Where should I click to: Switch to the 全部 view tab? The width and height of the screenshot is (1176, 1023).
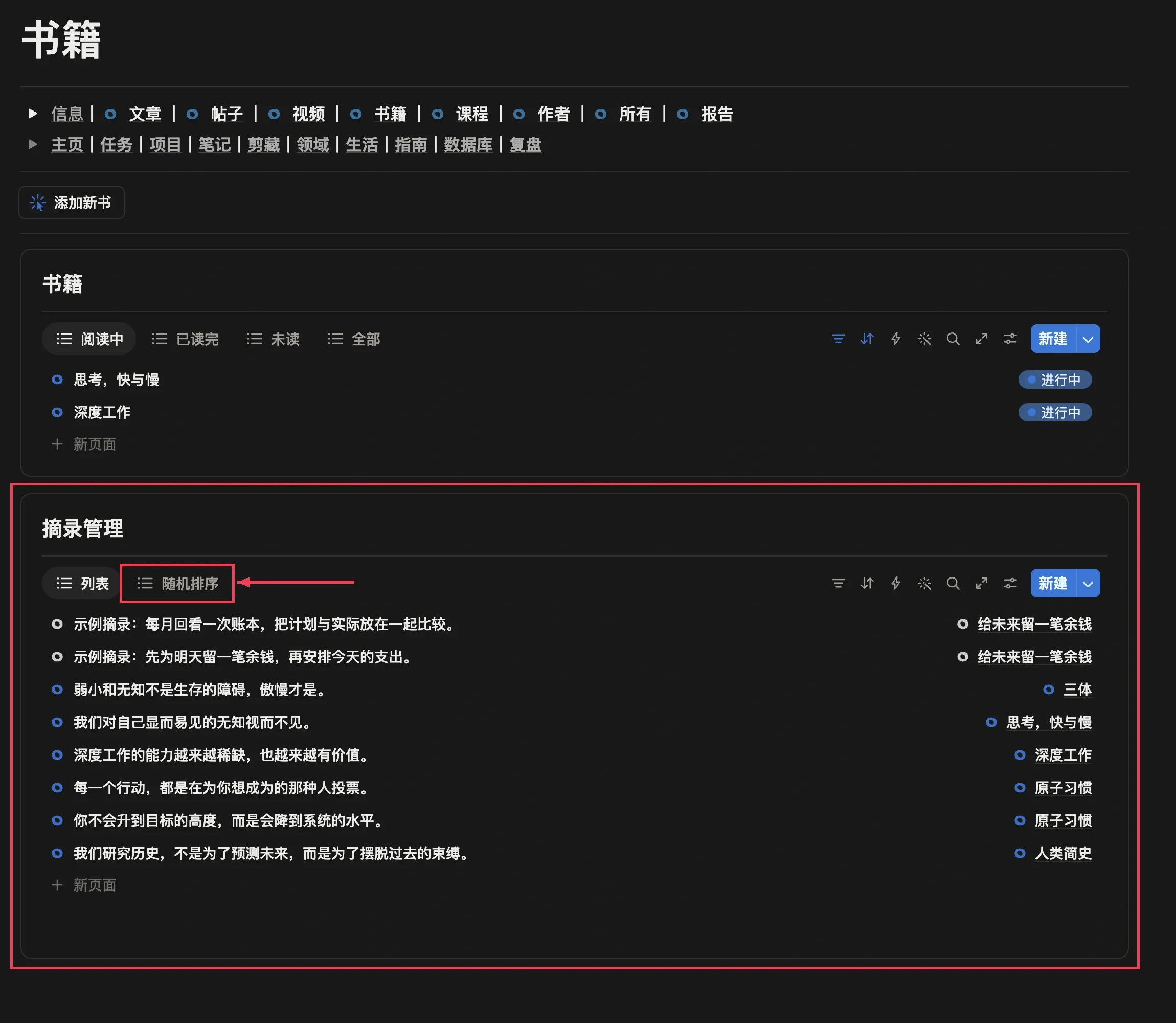[x=354, y=339]
